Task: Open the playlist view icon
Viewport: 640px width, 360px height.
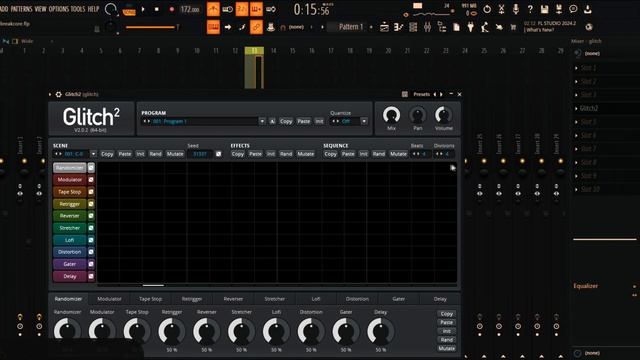Action: tap(384, 27)
